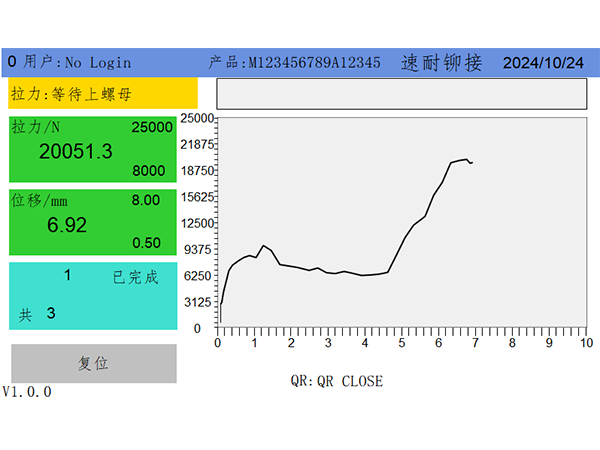
Task: Click the V1.0.0 version label
Action: (x=27, y=392)
